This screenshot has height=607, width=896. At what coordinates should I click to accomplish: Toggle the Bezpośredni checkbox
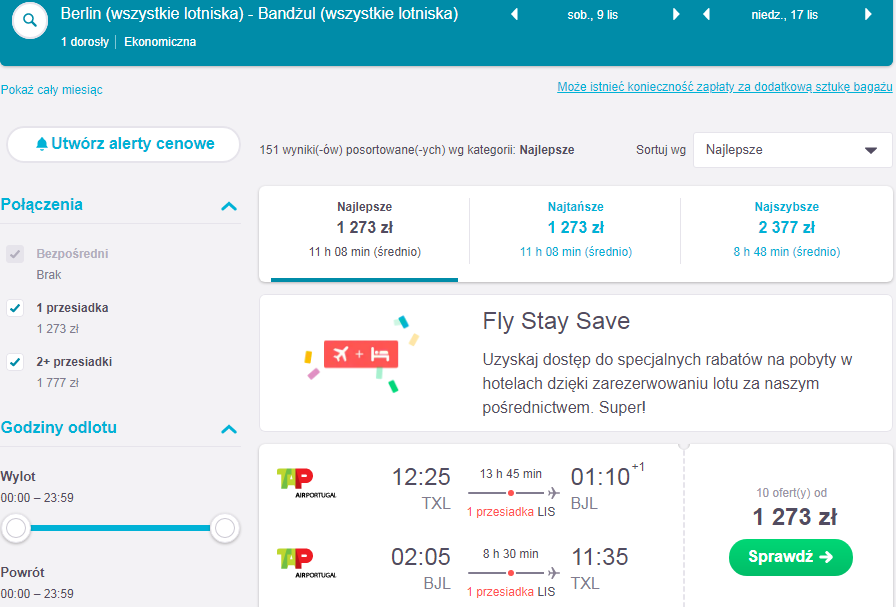(x=15, y=254)
